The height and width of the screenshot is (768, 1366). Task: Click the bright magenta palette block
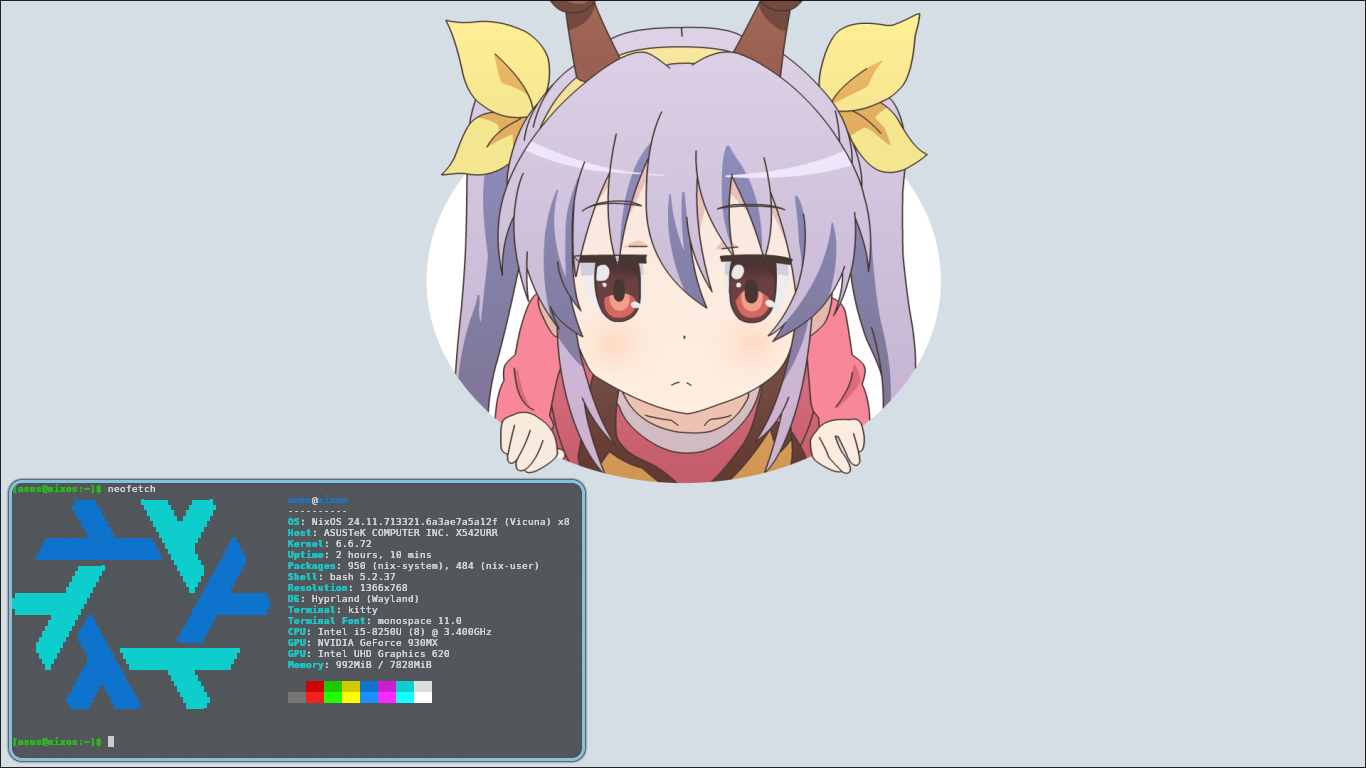[387, 698]
